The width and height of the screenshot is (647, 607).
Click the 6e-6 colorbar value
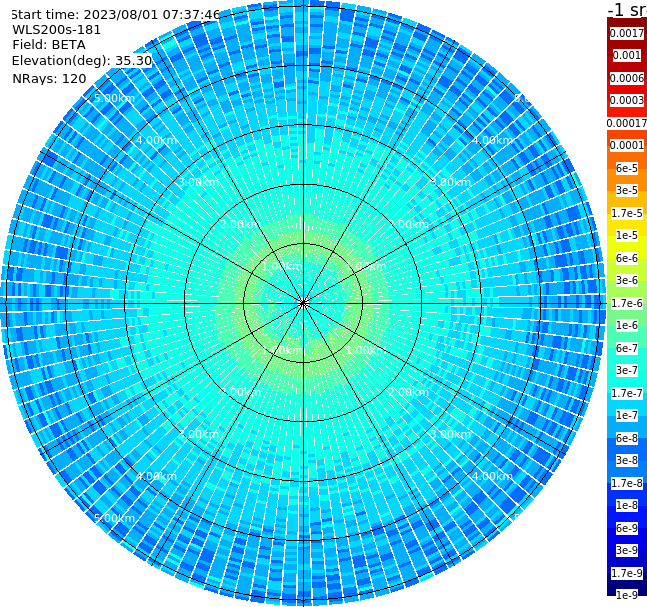coord(627,258)
